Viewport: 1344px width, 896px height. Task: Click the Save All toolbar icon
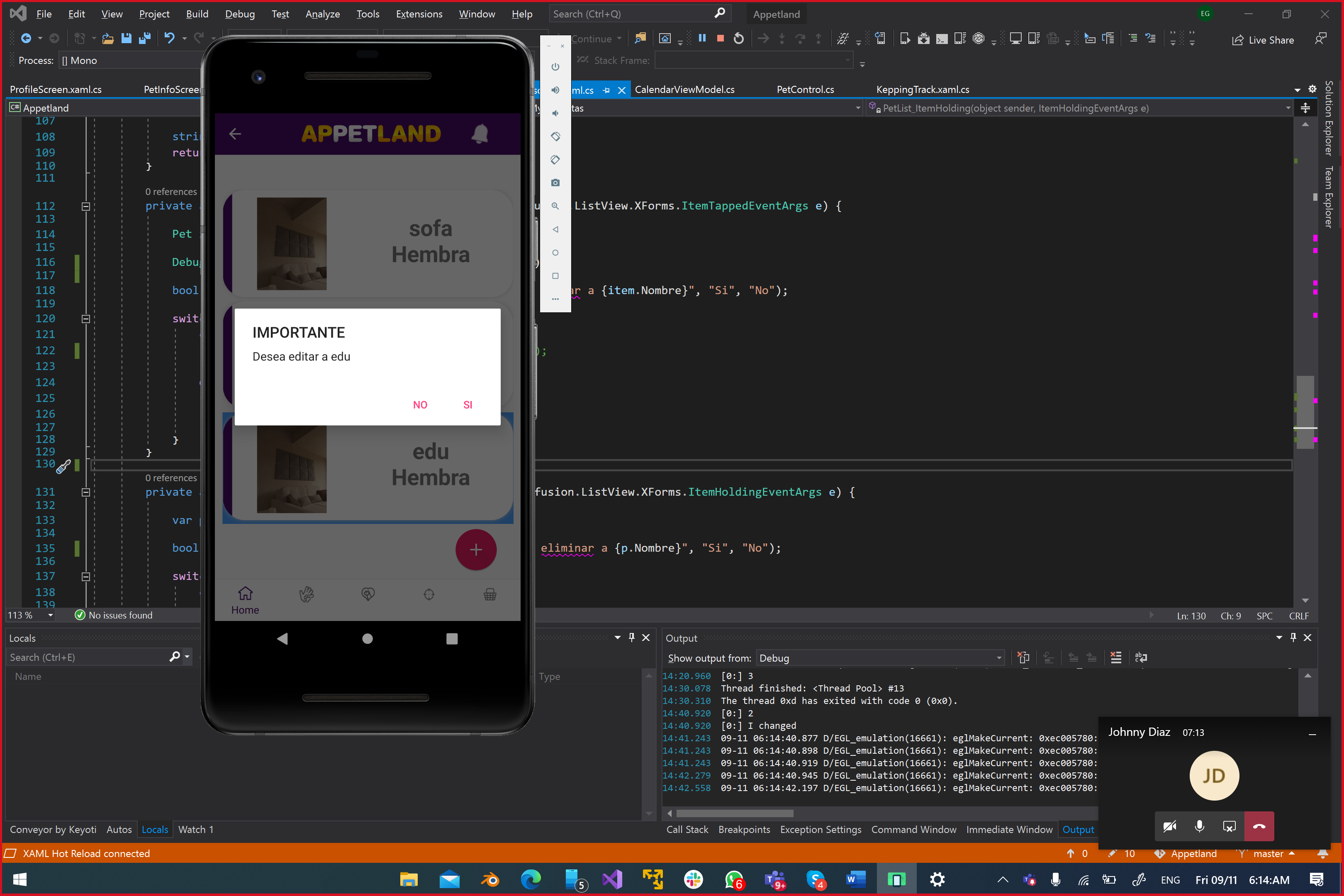pyautogui.click(x=145, y=38)
